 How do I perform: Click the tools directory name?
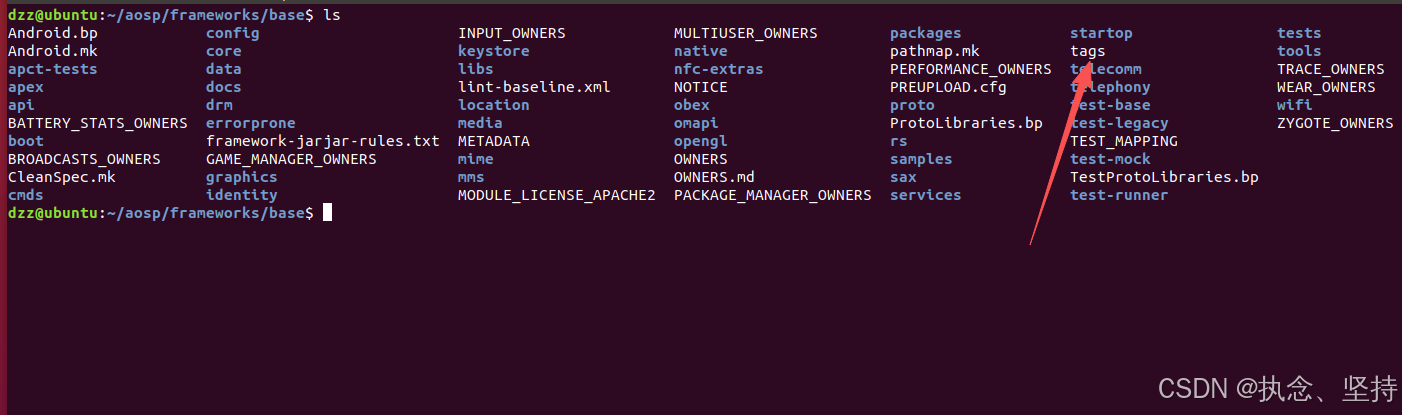1299,51
